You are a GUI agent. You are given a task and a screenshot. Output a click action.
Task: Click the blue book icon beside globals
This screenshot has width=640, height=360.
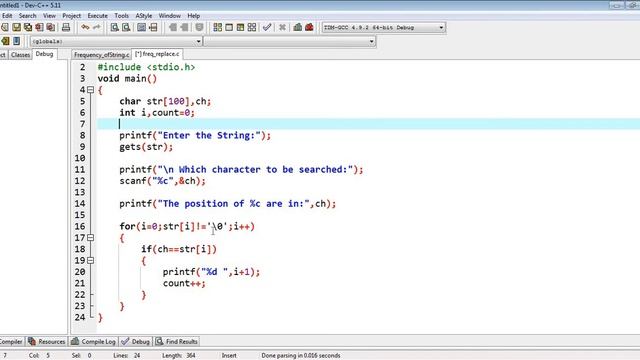(16, 41)
